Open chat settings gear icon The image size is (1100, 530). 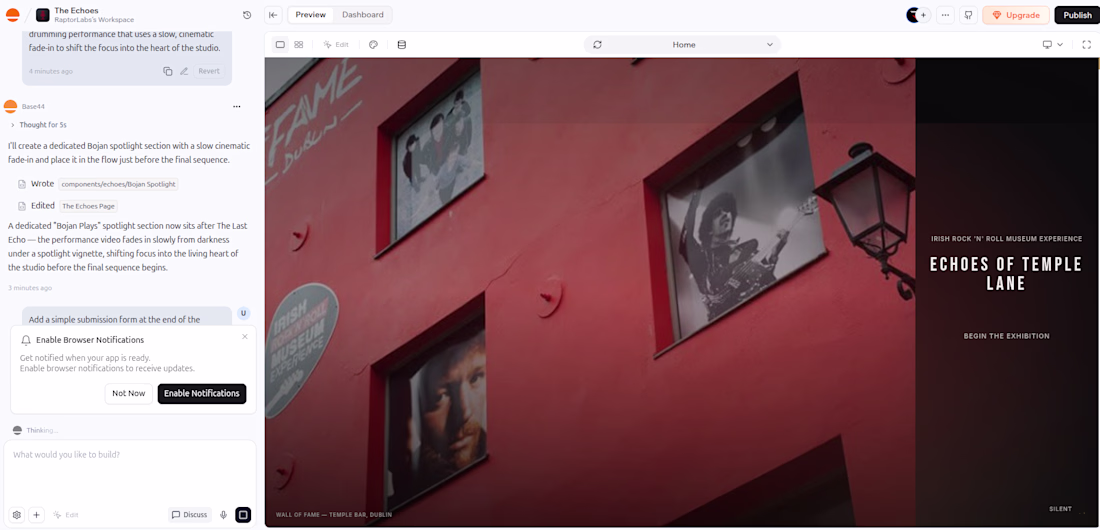(17, 515)
